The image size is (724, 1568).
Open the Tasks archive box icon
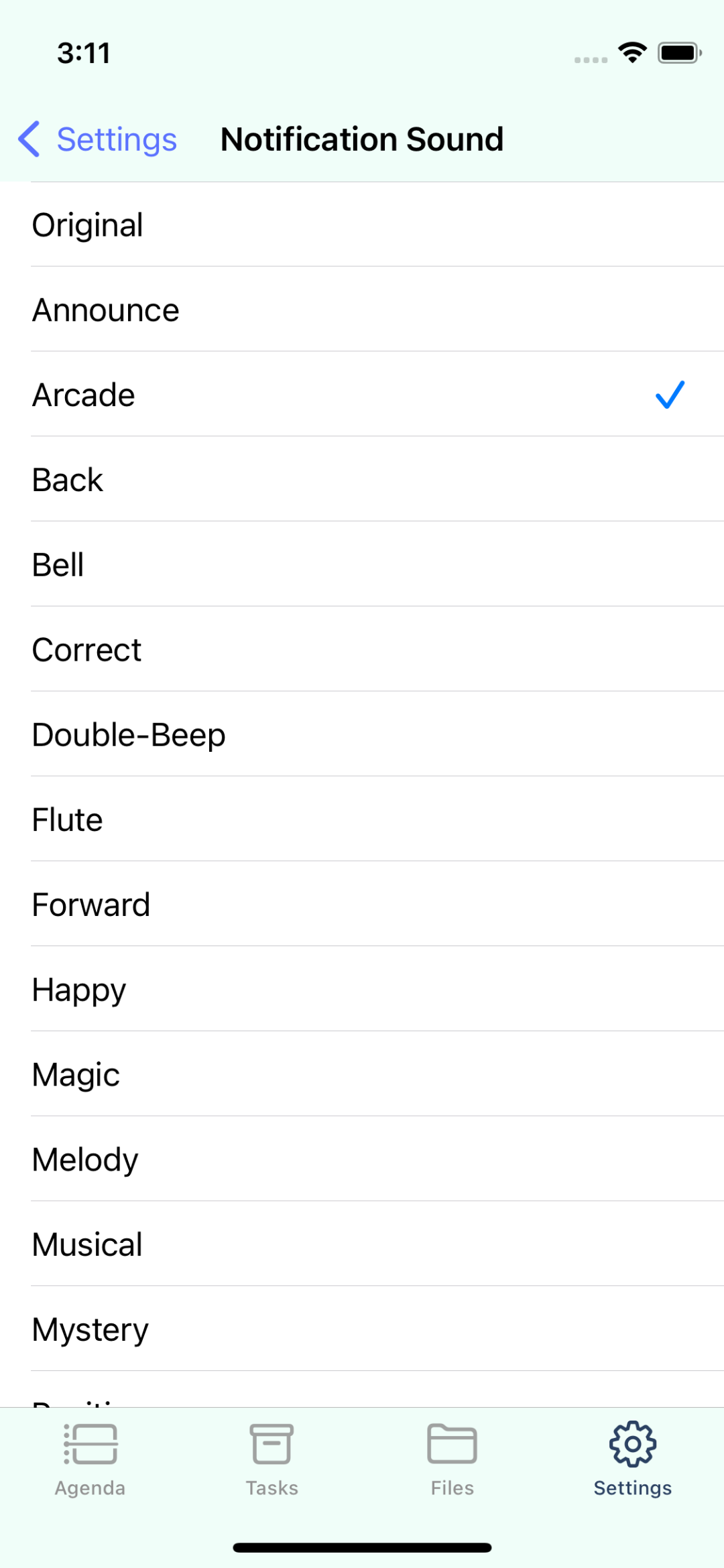tap(271, 1444)
